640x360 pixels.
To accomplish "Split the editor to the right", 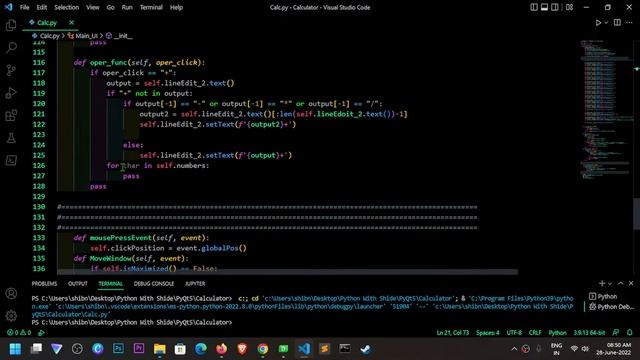I will pyautogui.click(x=617, y=23).
